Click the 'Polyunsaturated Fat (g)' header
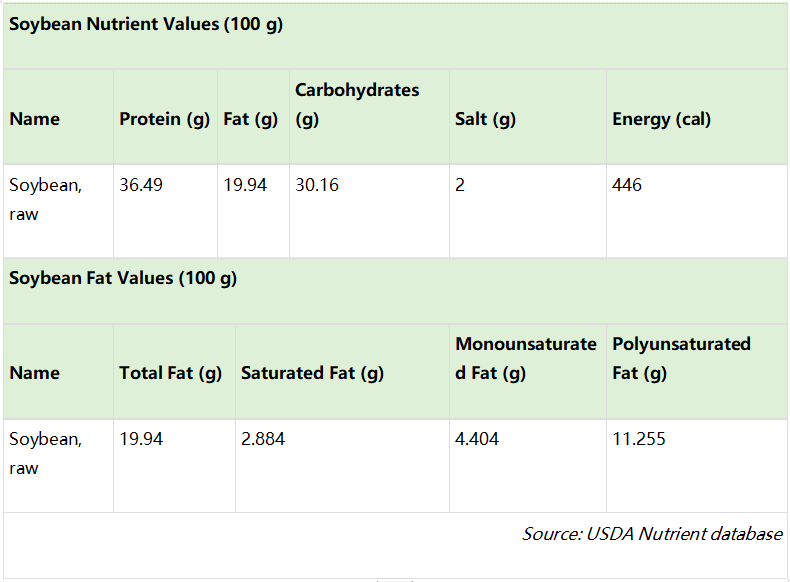The image size is (790, 582). tap(681, 358)
